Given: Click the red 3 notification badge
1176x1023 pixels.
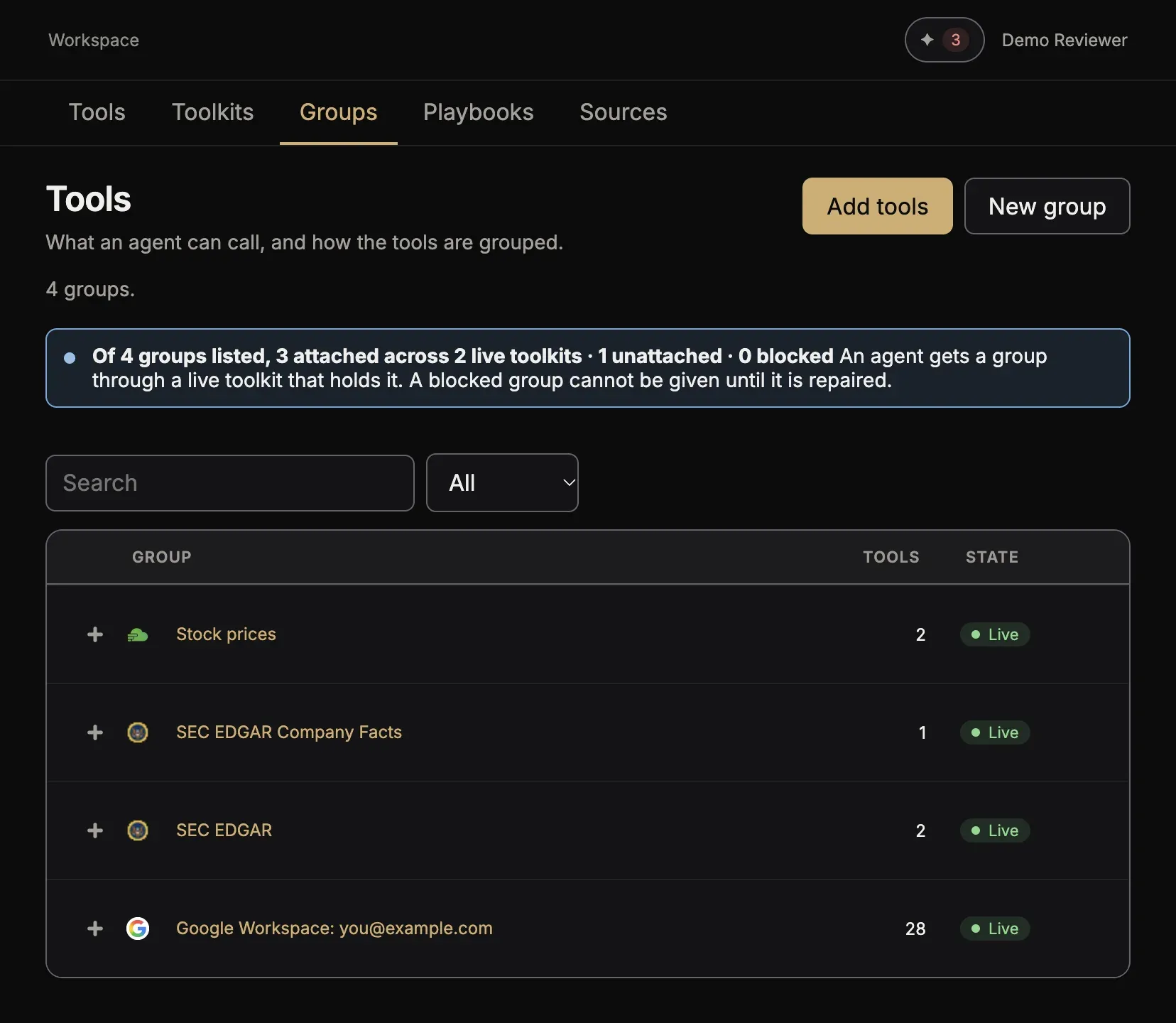Looking at the screenshot, I should coord(956,40).
